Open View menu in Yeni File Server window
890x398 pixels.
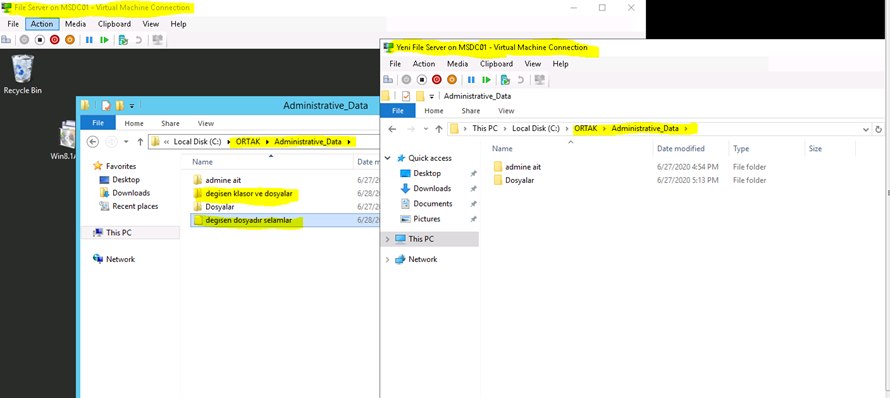coord(532,64)
